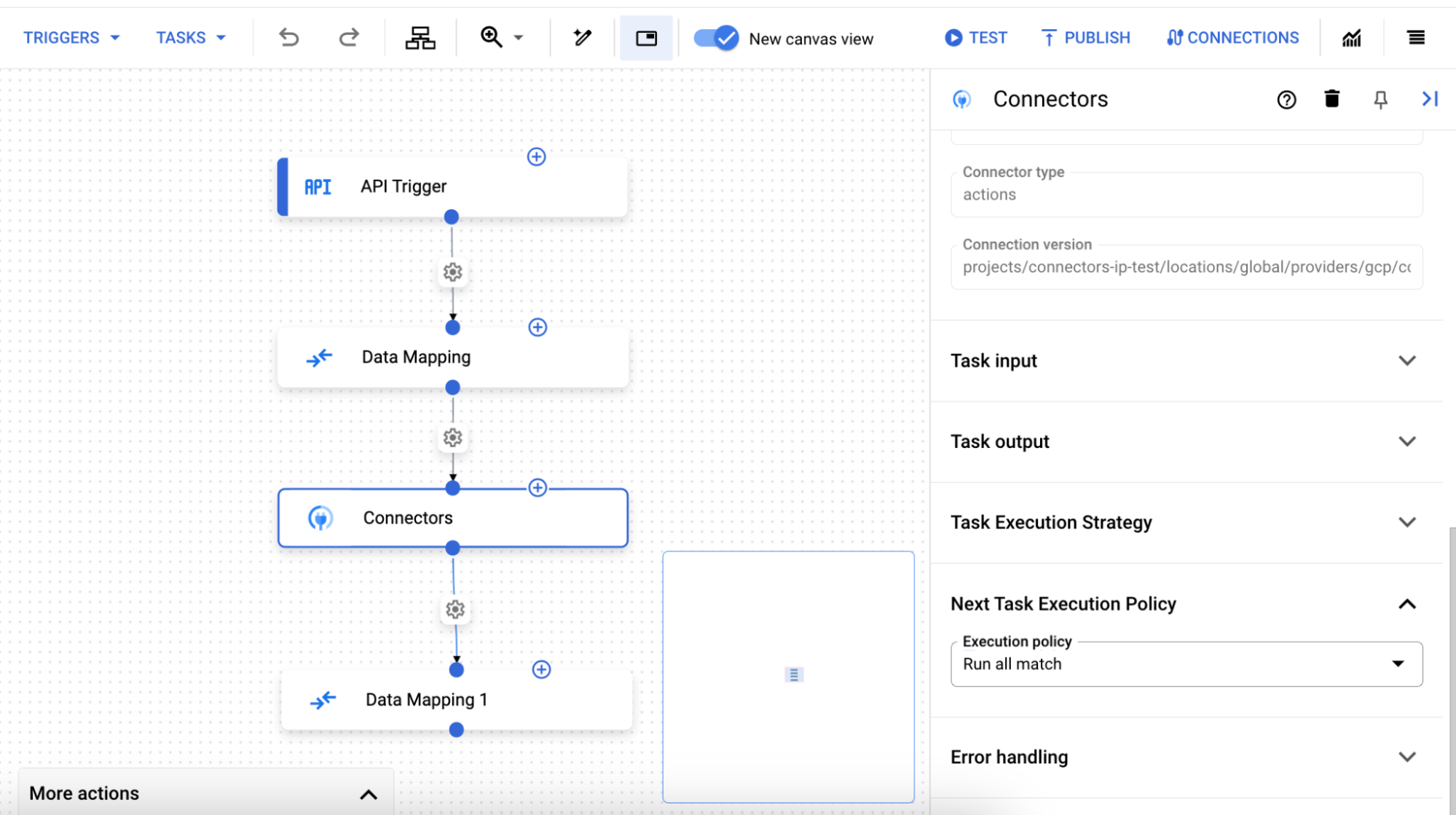Click the API Trigger node icon
The width and height of the screenshot is (1456, 815).
[x=318, y=186]
